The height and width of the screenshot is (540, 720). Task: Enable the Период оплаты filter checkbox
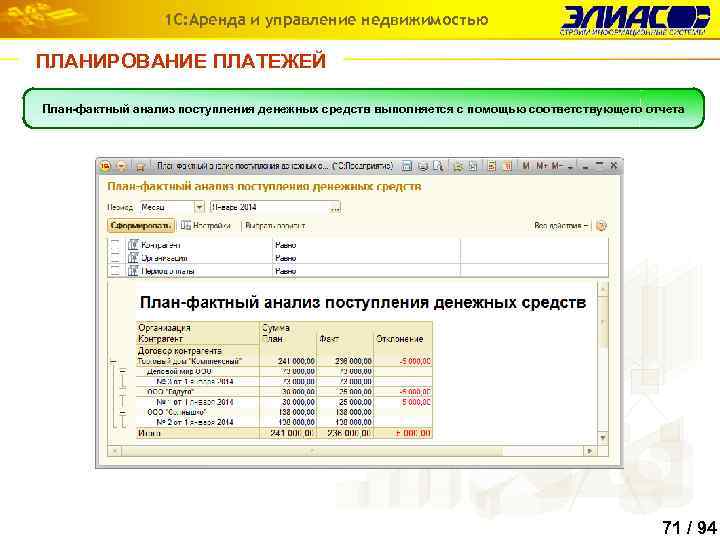115,271
